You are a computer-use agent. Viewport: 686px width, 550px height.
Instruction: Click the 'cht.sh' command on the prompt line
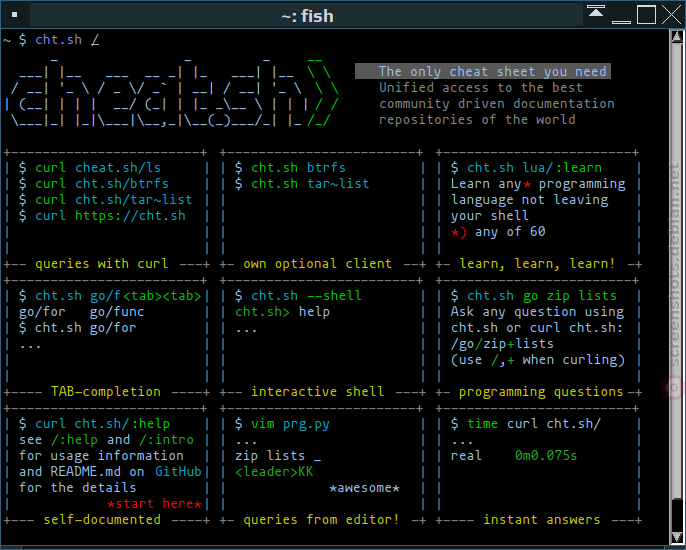coord(58,40)
